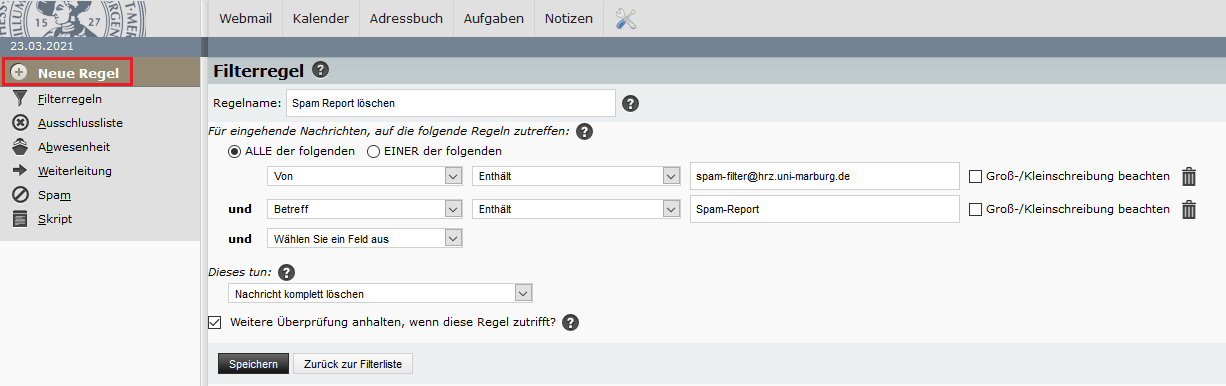Open the 'Wählen Sie ein Feld aus' dropdown
The image size is (1226, 386).
pos(364,238)
